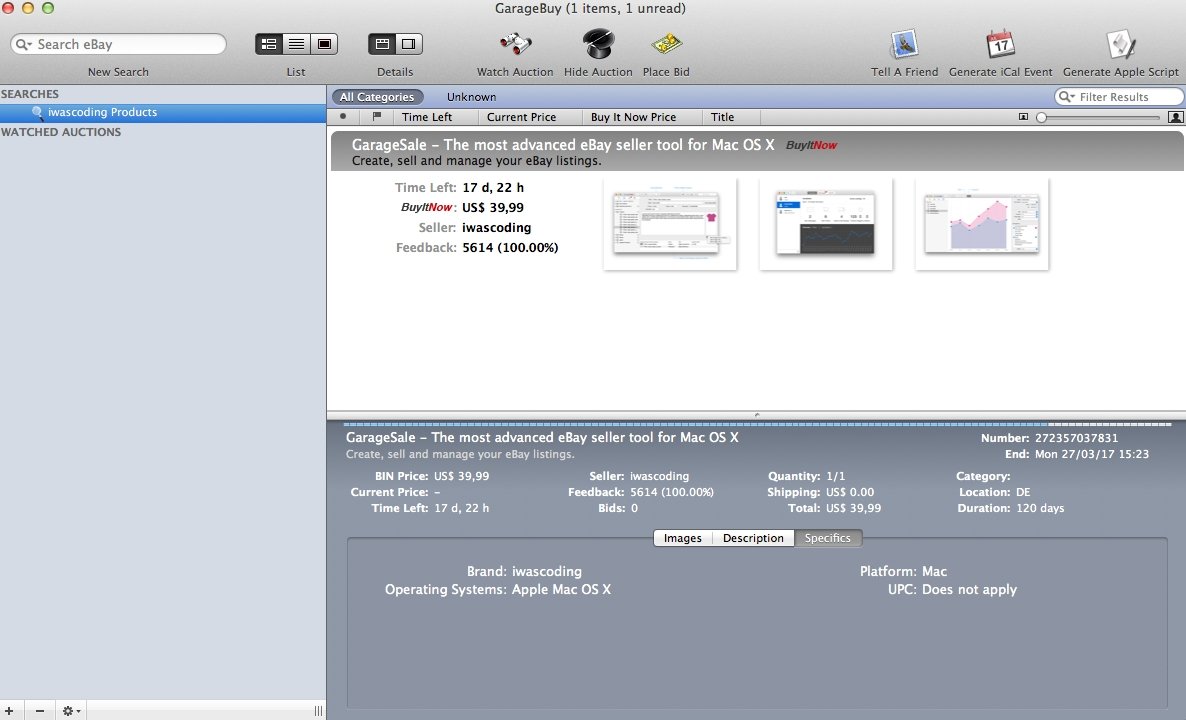Click the Place Bid money icon
1186x720 pixels.
[666, 44]
